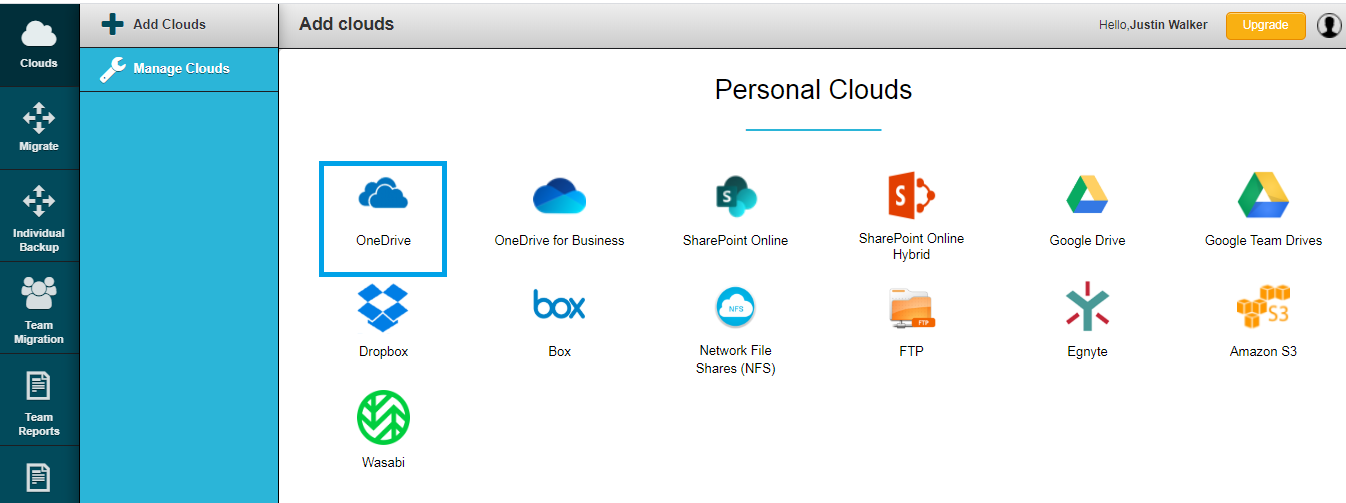Select the Wasabi cloud icon

tap(383, 418)
